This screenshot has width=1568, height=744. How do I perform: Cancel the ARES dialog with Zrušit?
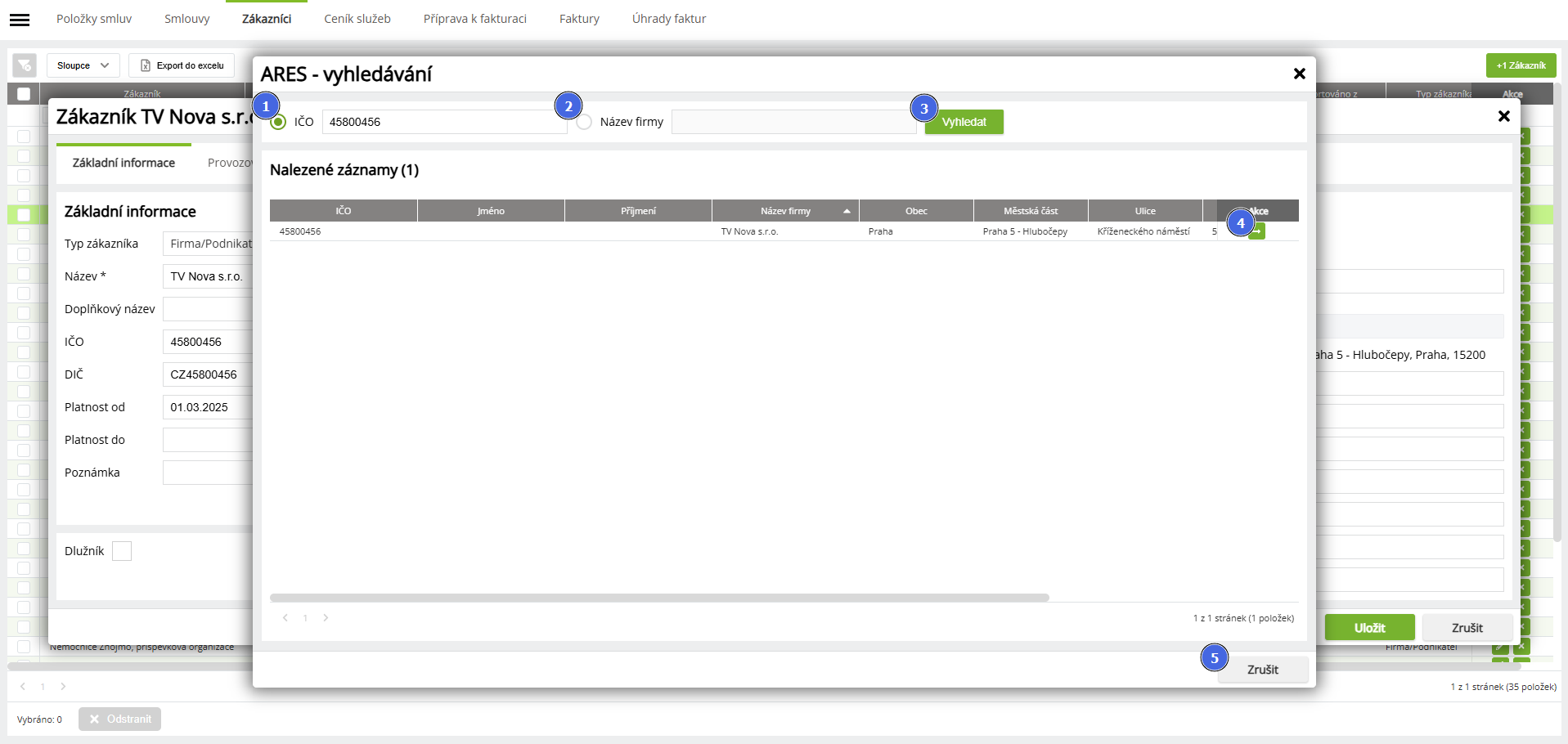(x=1263, y=670)
